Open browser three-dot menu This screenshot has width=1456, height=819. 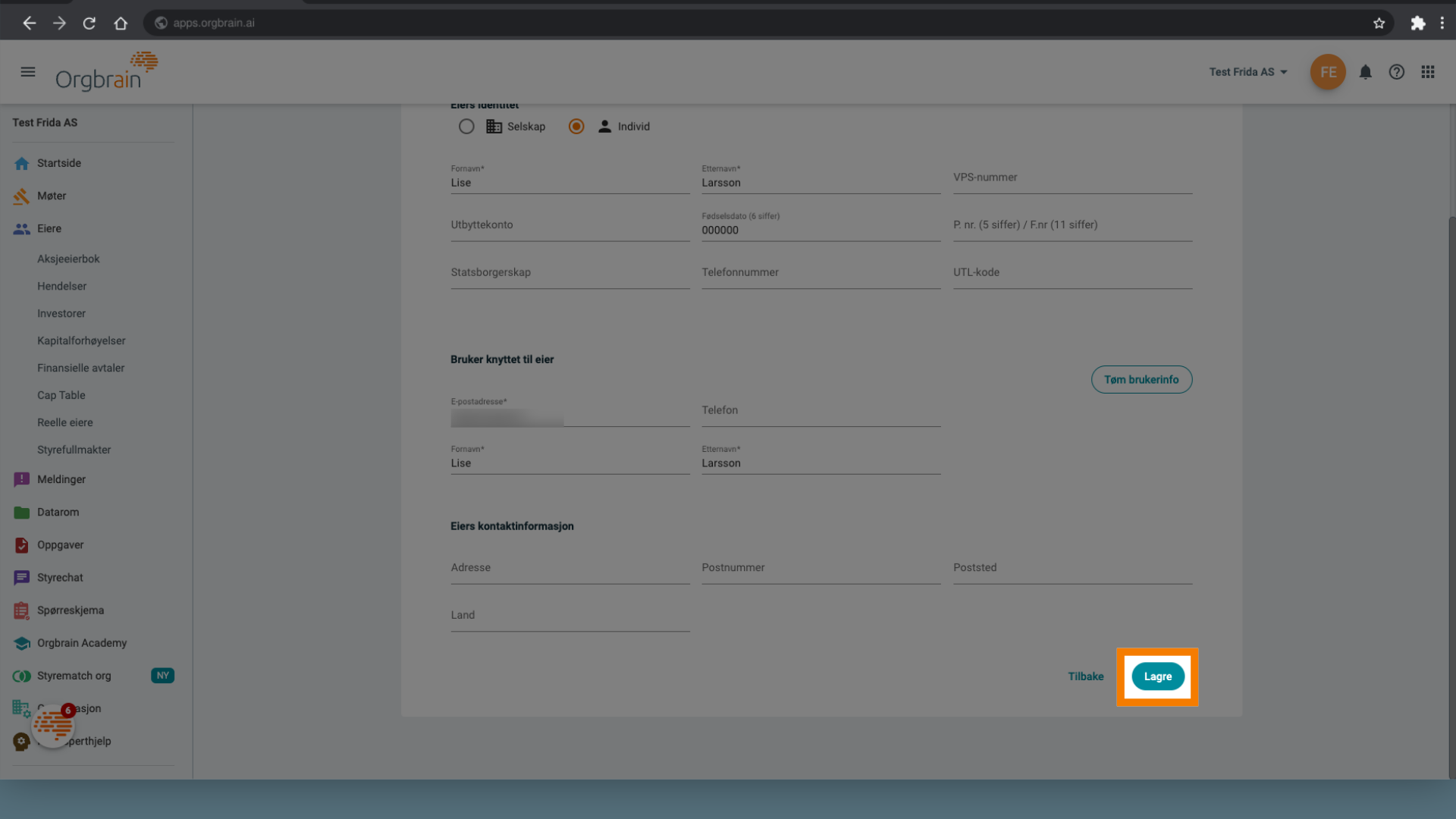1442,23
